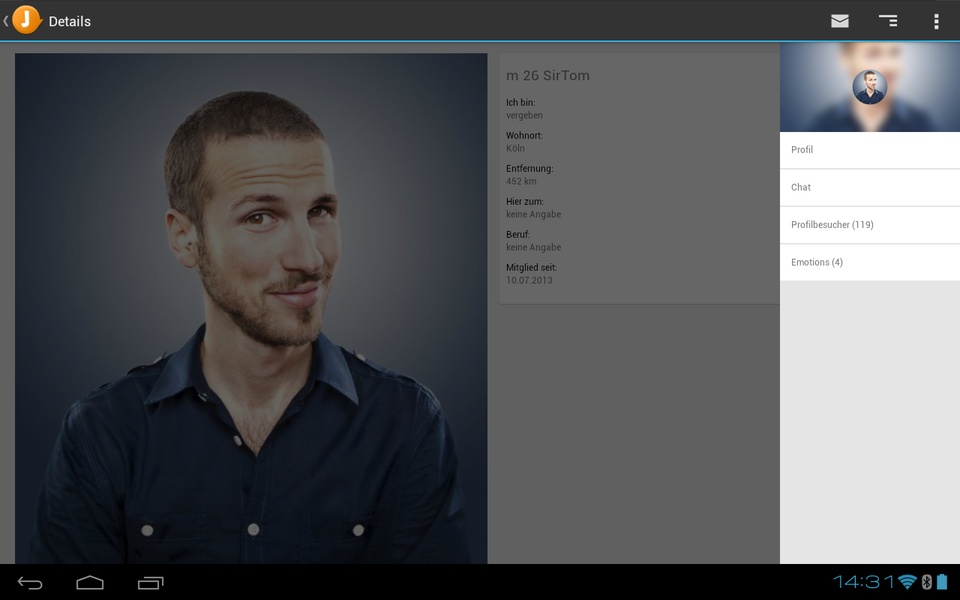This screenshot has width=960, height=600.
Task: Tap the battery status icon
Action: click(x=942, y=582)
